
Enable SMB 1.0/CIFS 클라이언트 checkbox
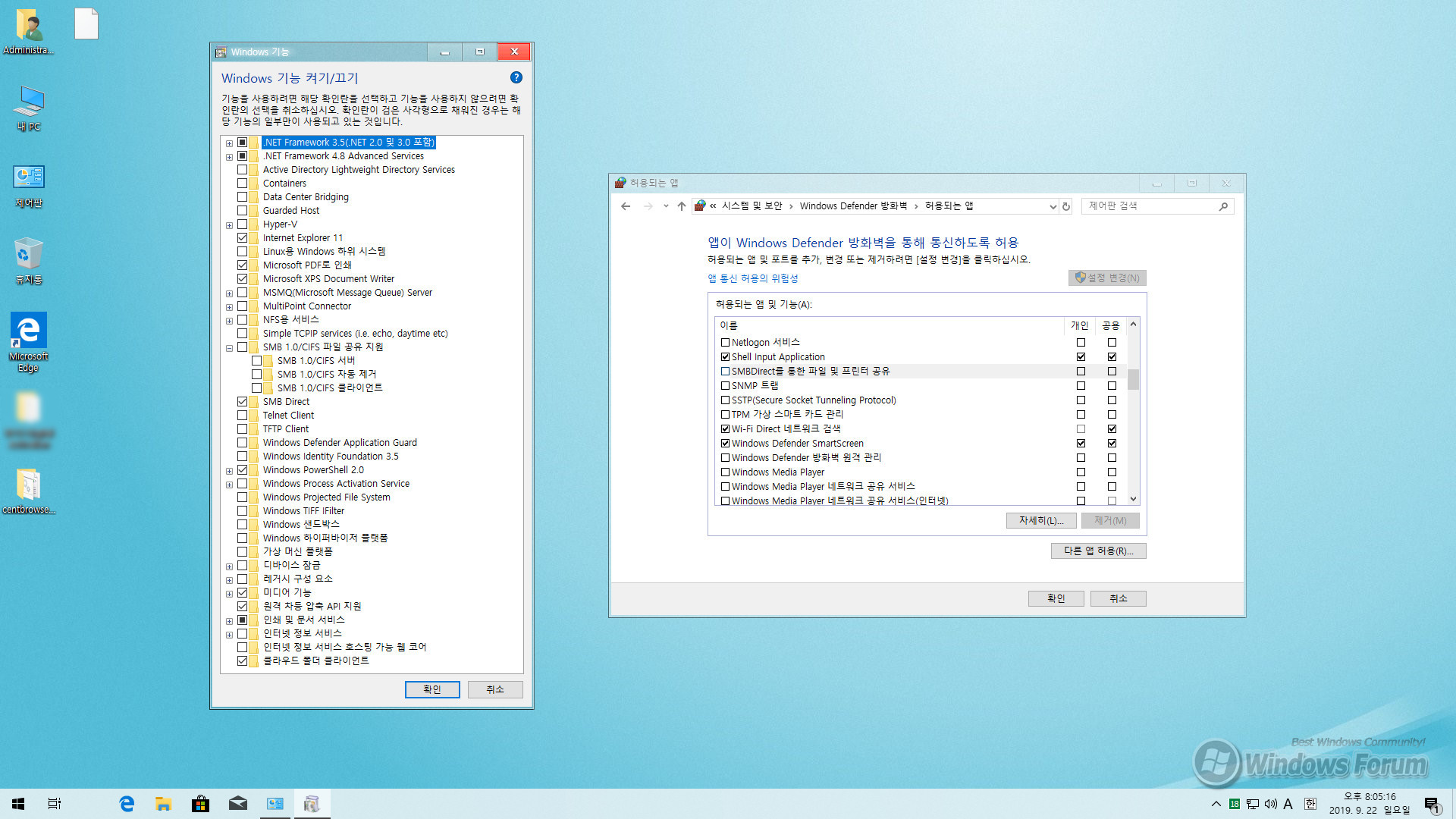coord(257,388)
